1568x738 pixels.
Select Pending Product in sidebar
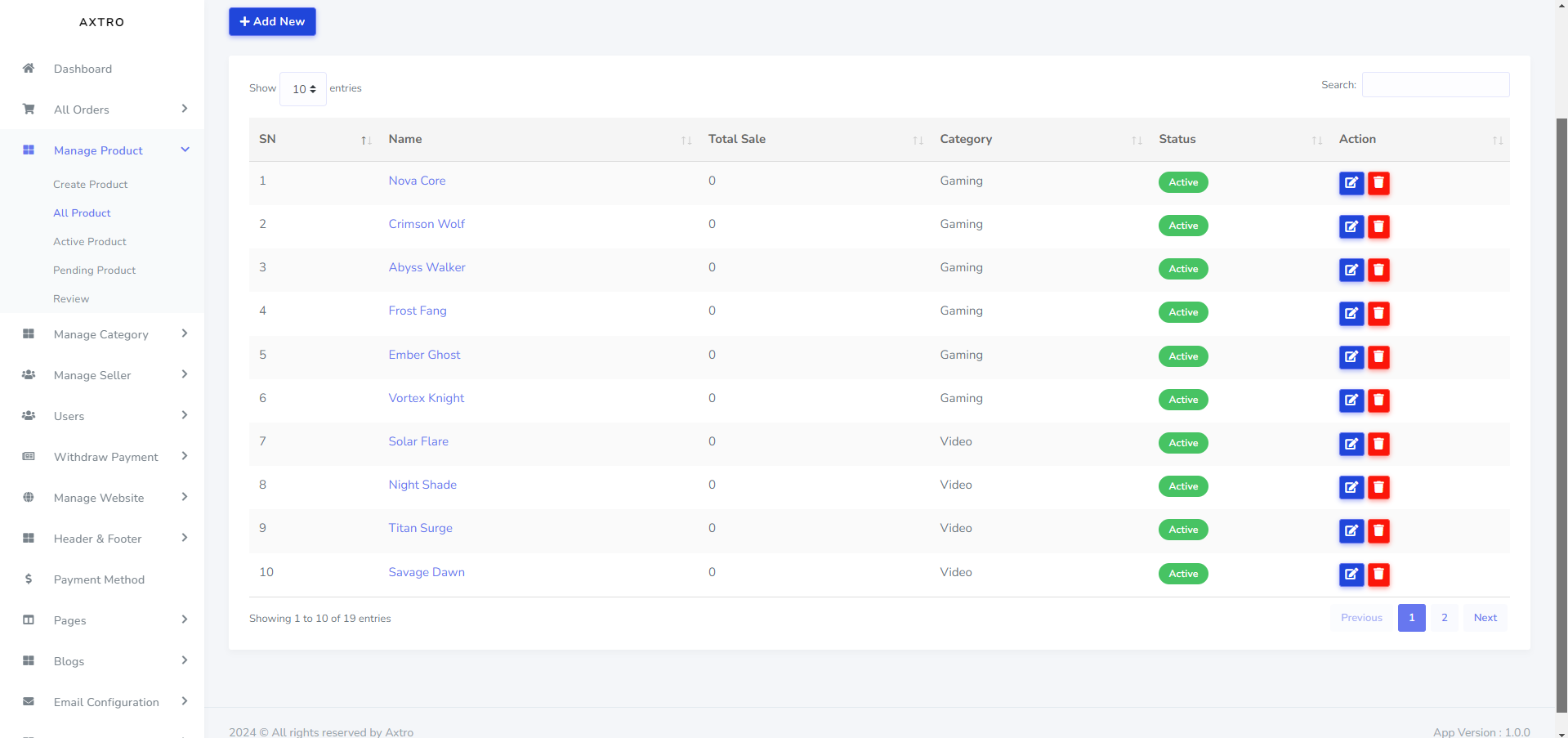94,271
